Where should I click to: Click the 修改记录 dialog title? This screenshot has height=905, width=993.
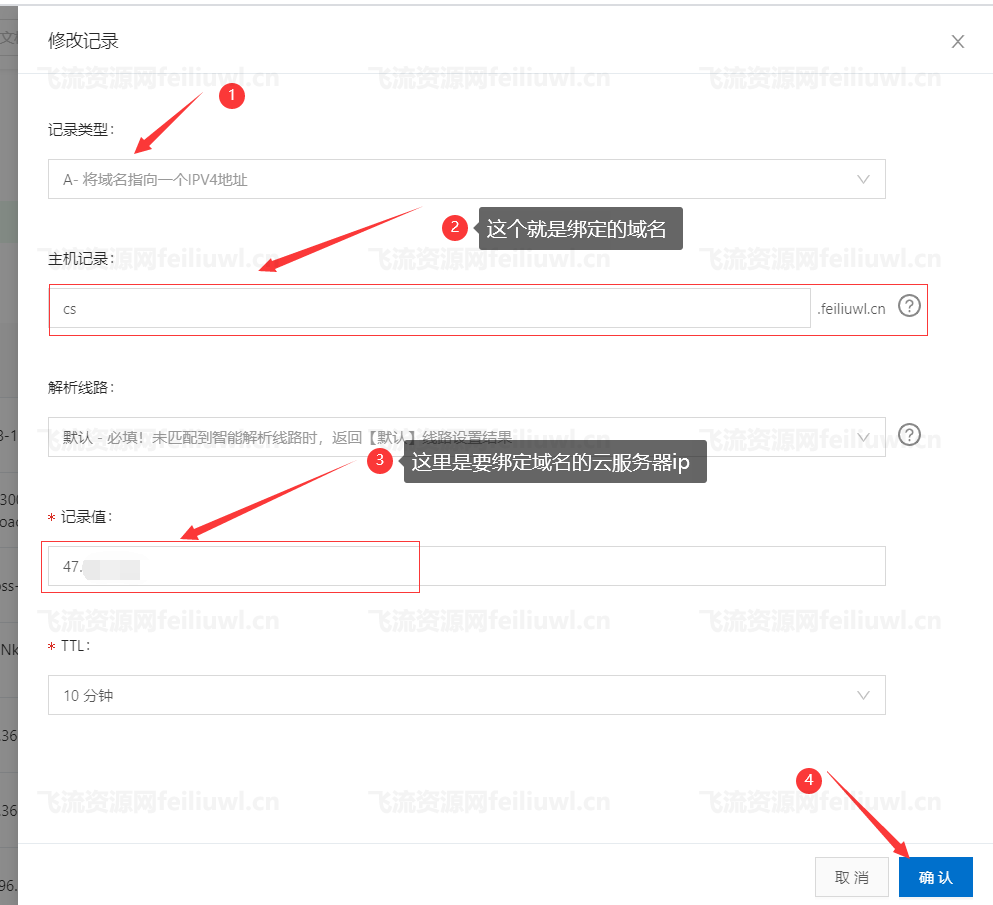pos(84,41)
